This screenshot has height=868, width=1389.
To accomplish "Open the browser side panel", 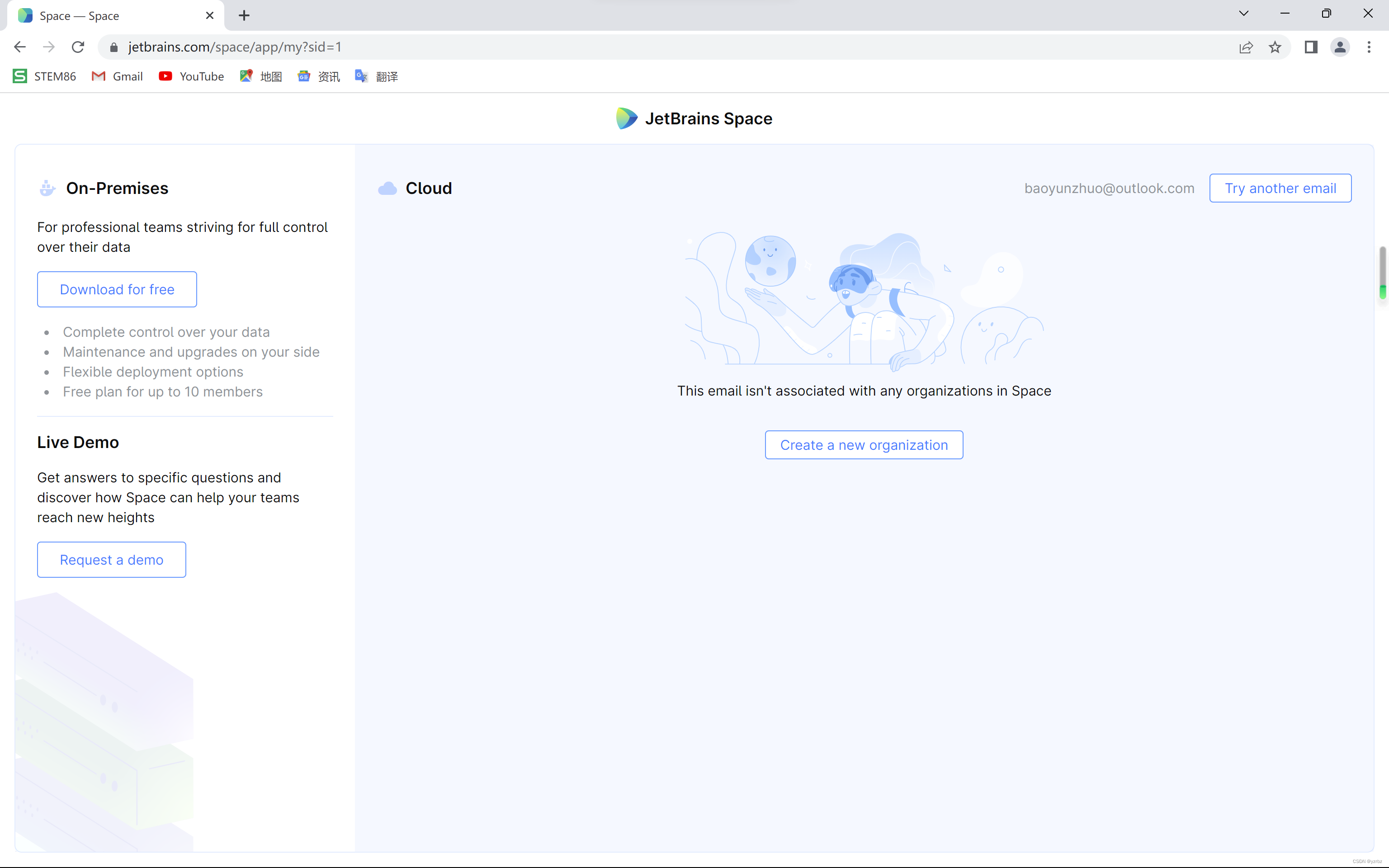I will pyautogui.click(x=1311, y=47).
